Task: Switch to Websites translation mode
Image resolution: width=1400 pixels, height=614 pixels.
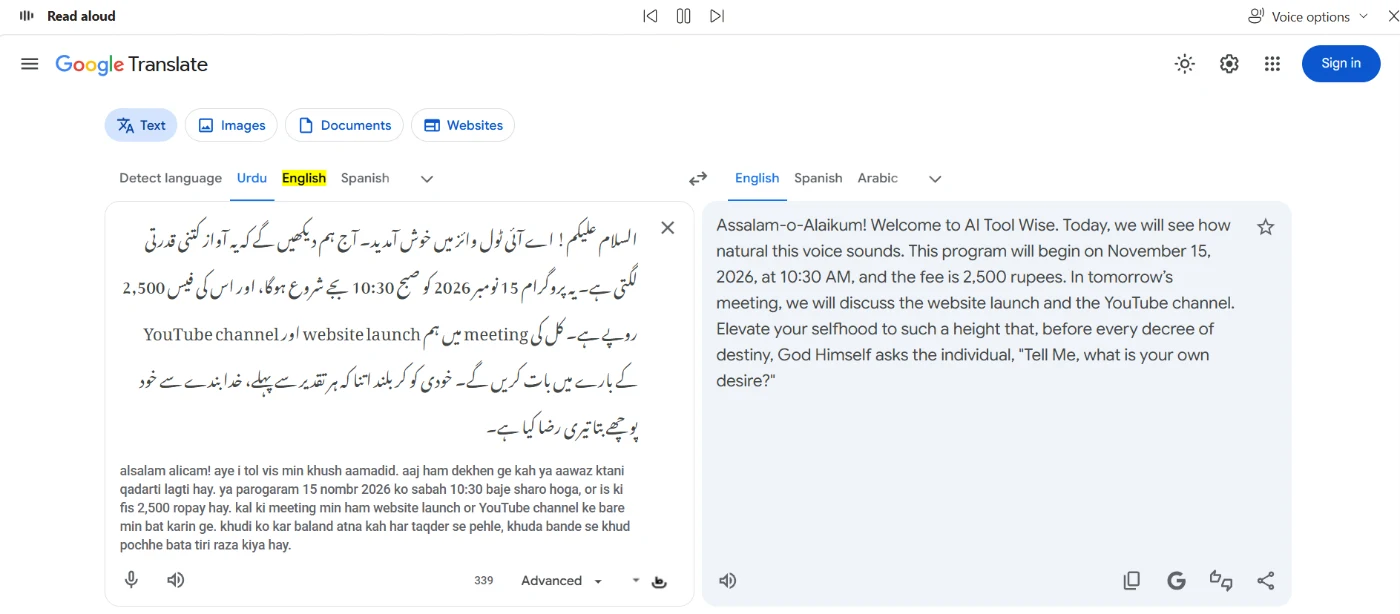Action: pyautogui.click(x=463, y=125)
